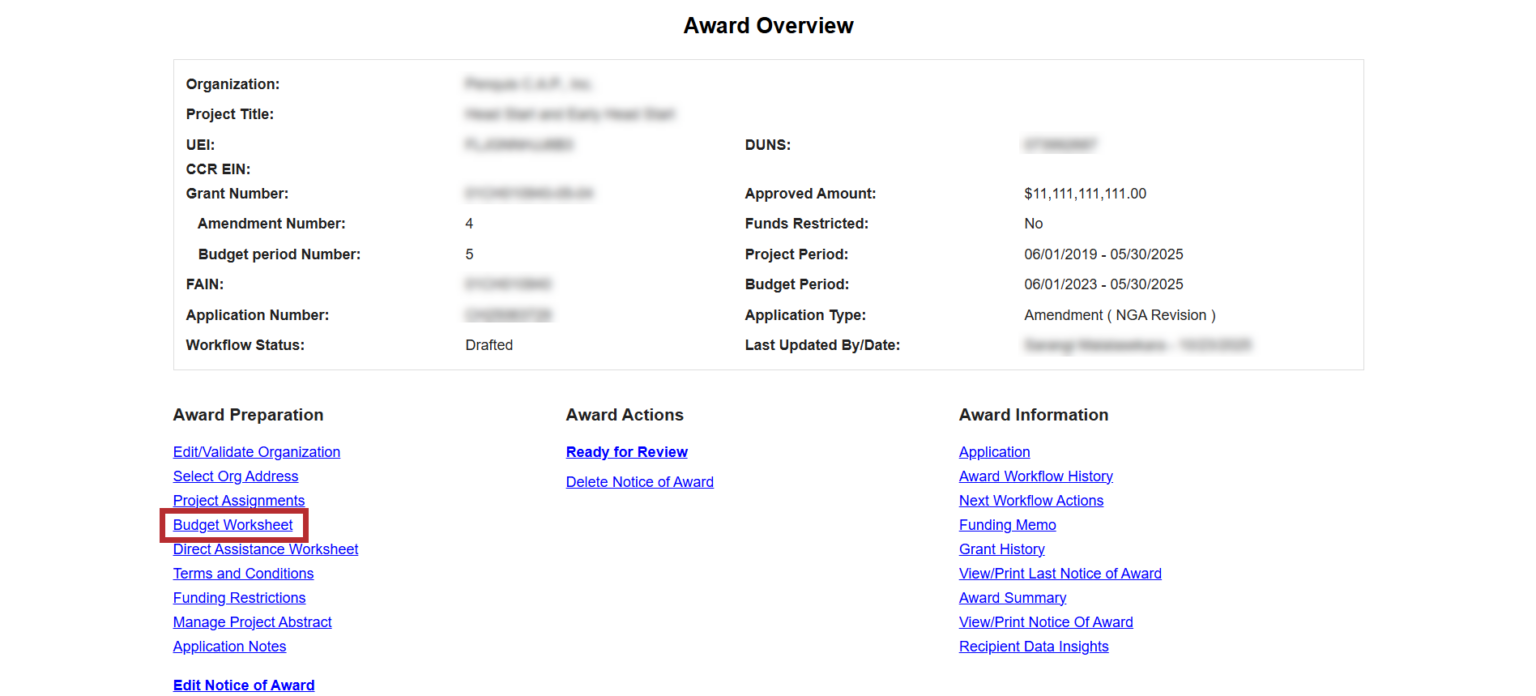This screenshot has width=1536, height=696.
Task: Open Terms and Conditions
Action: [x=243, y=573]
